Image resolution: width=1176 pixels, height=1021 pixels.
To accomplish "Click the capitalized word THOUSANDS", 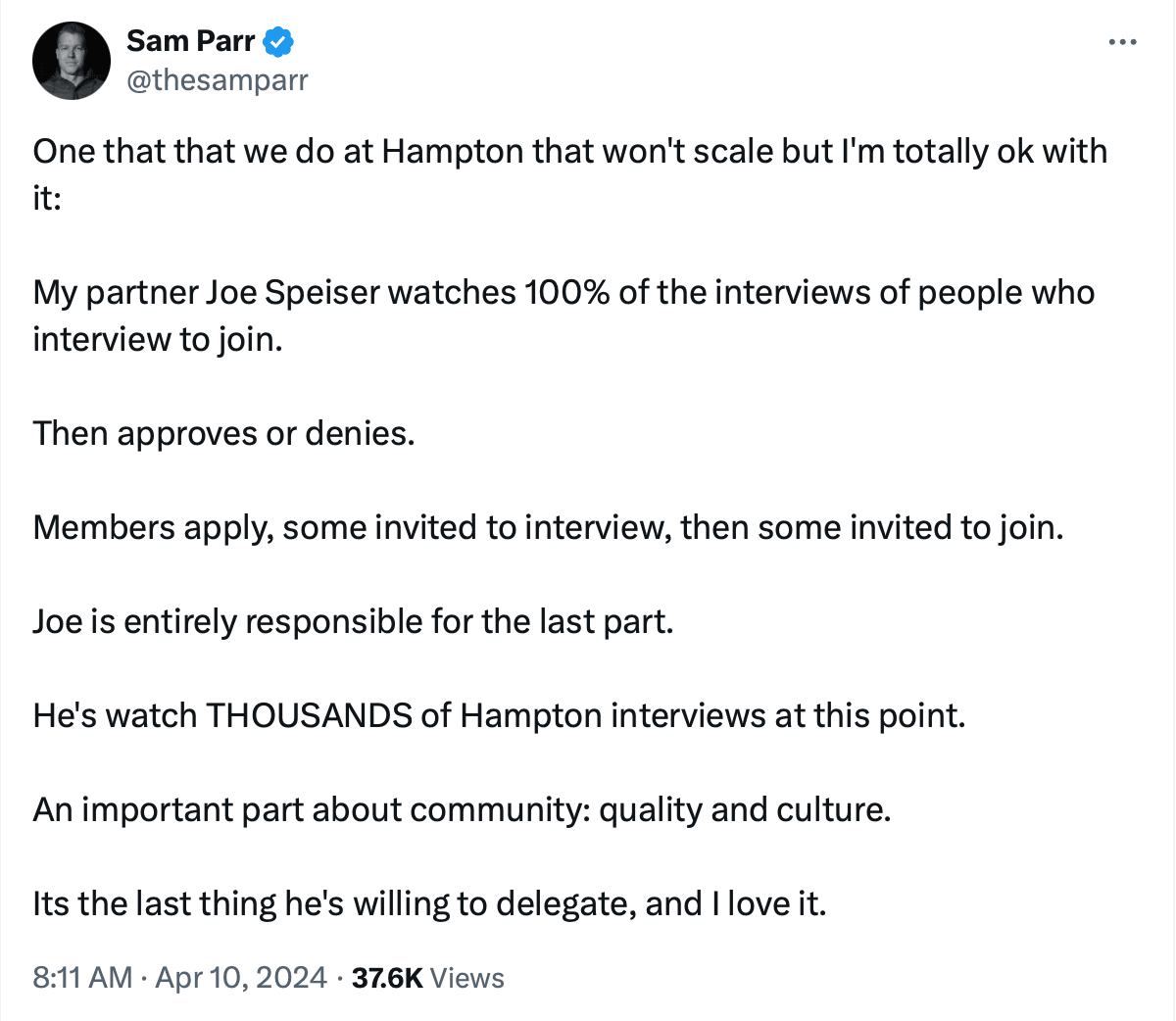I will tap(308, 716).
